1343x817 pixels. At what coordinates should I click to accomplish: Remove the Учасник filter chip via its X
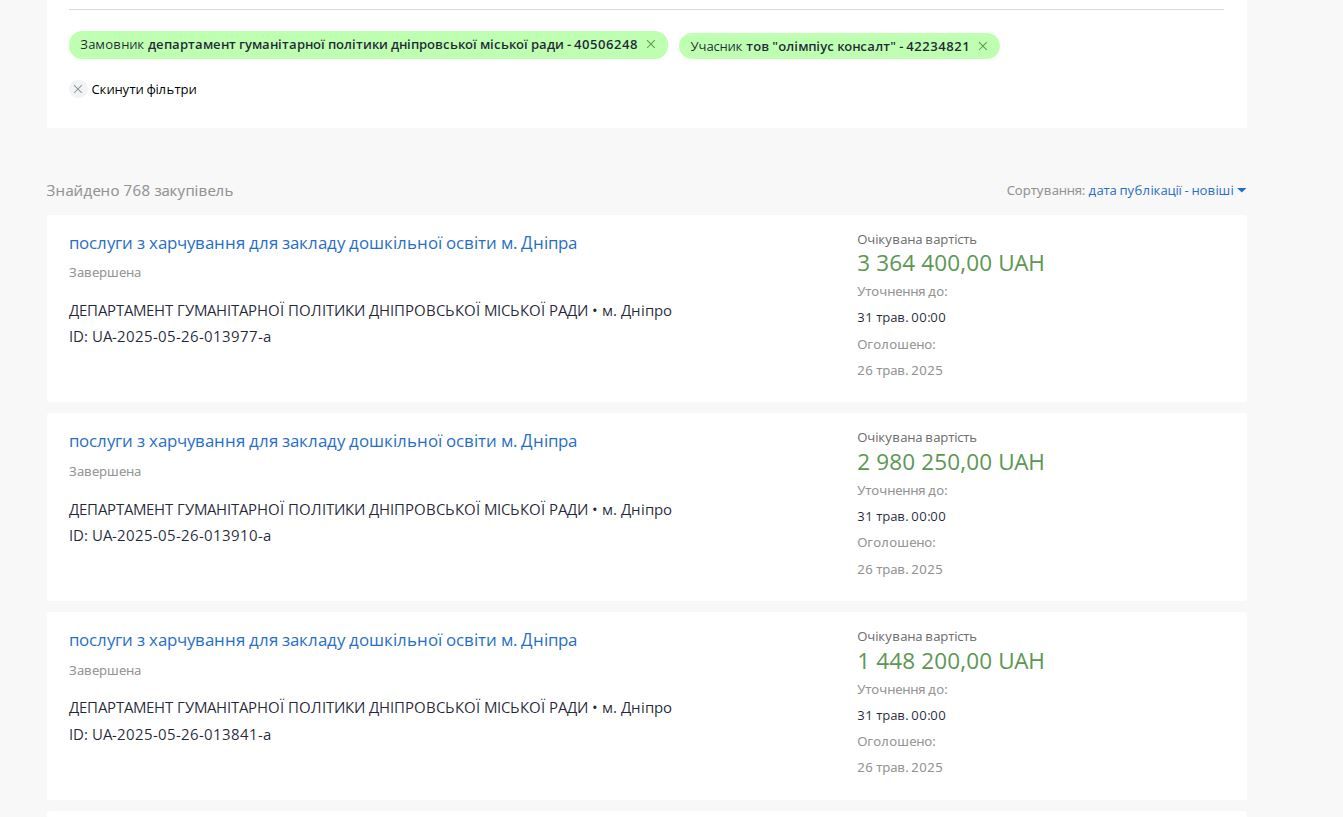pyautogui.click(x=983, y=46)
